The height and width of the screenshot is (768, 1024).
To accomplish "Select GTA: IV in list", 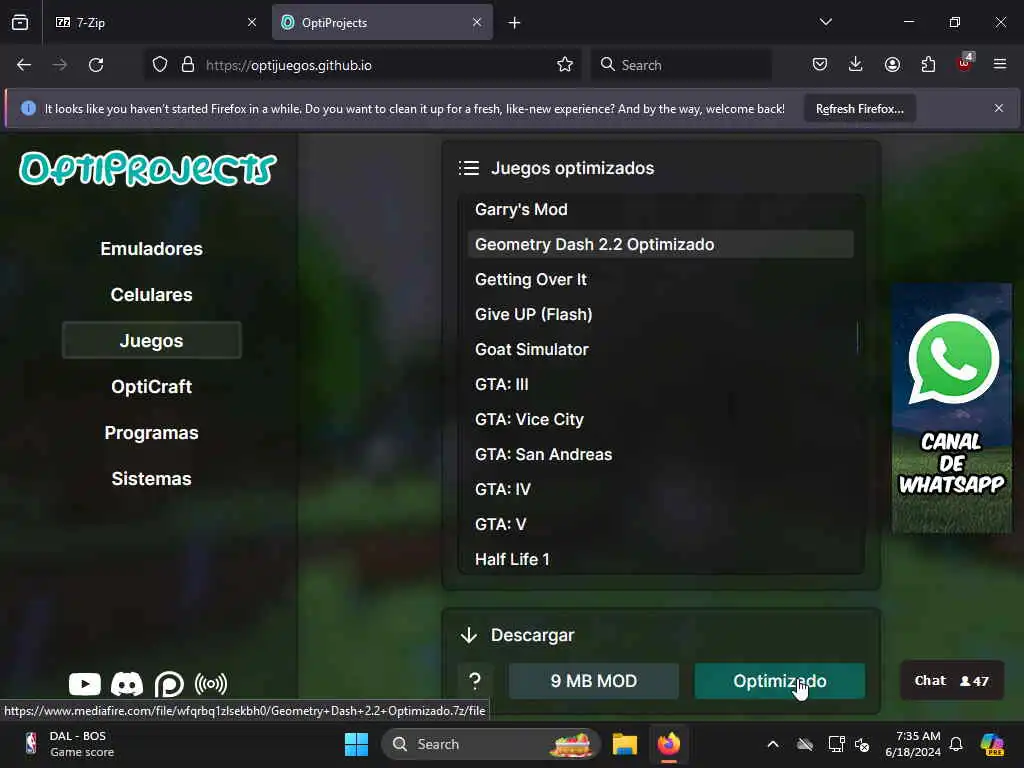I will [660, 489].
